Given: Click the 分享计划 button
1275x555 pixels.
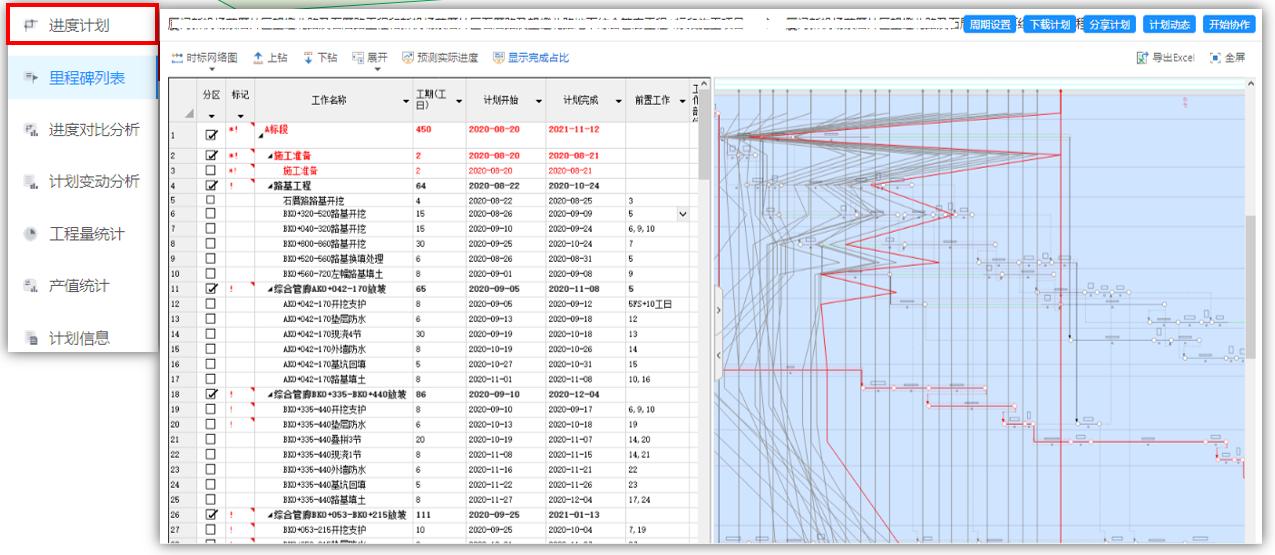Looking at the screenshot, I should [x=1109, y=23].
